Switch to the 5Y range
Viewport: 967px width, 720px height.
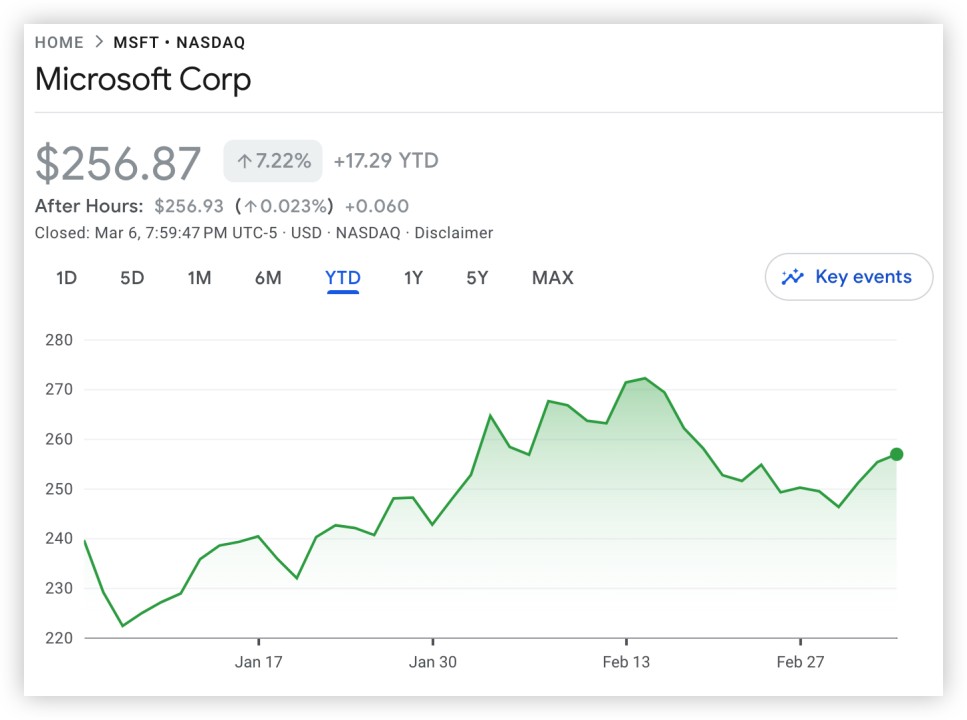tap(477, 278)
